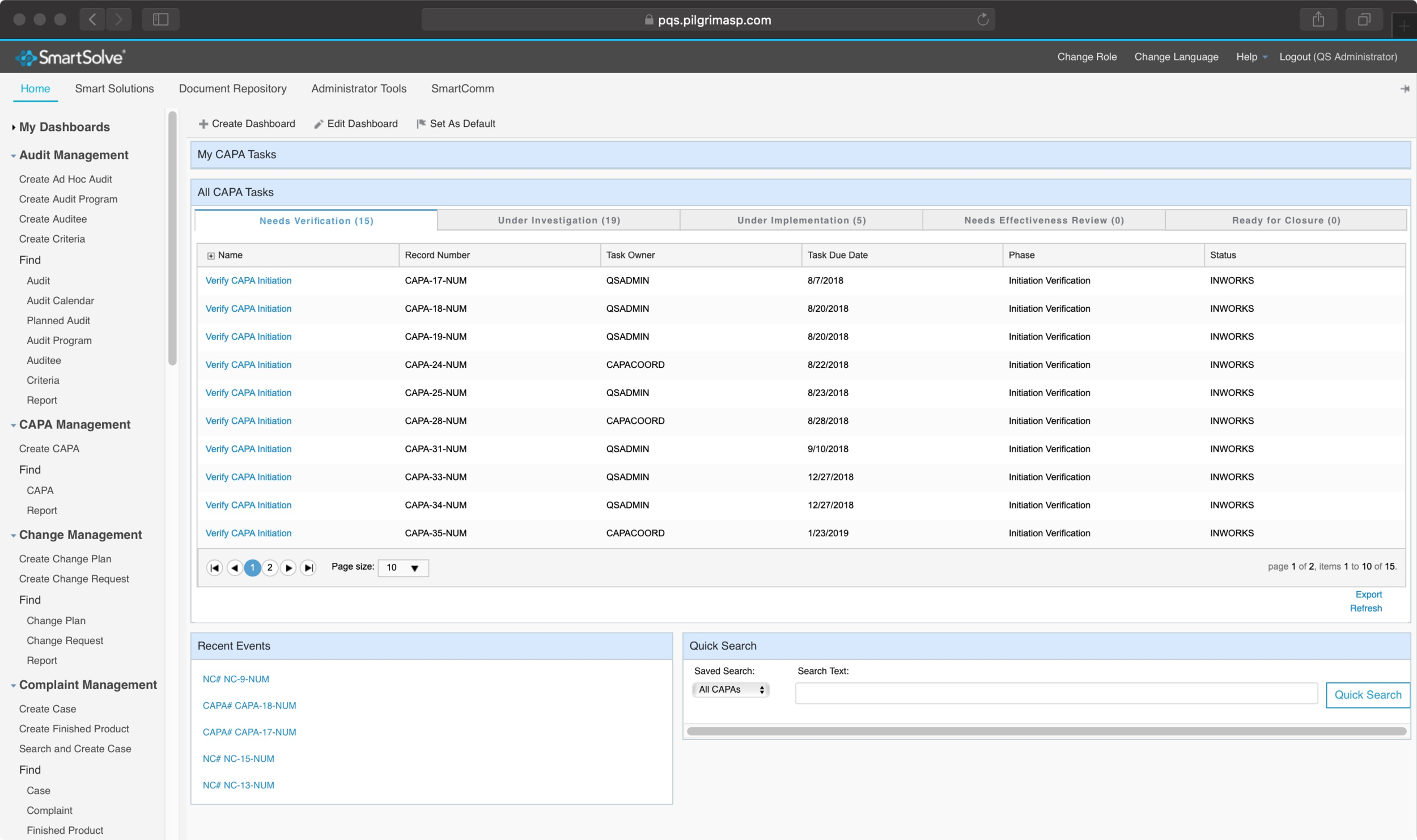Open the Document Repository menu
Viewport: 1417px width, 840px height.
(232, 88)
